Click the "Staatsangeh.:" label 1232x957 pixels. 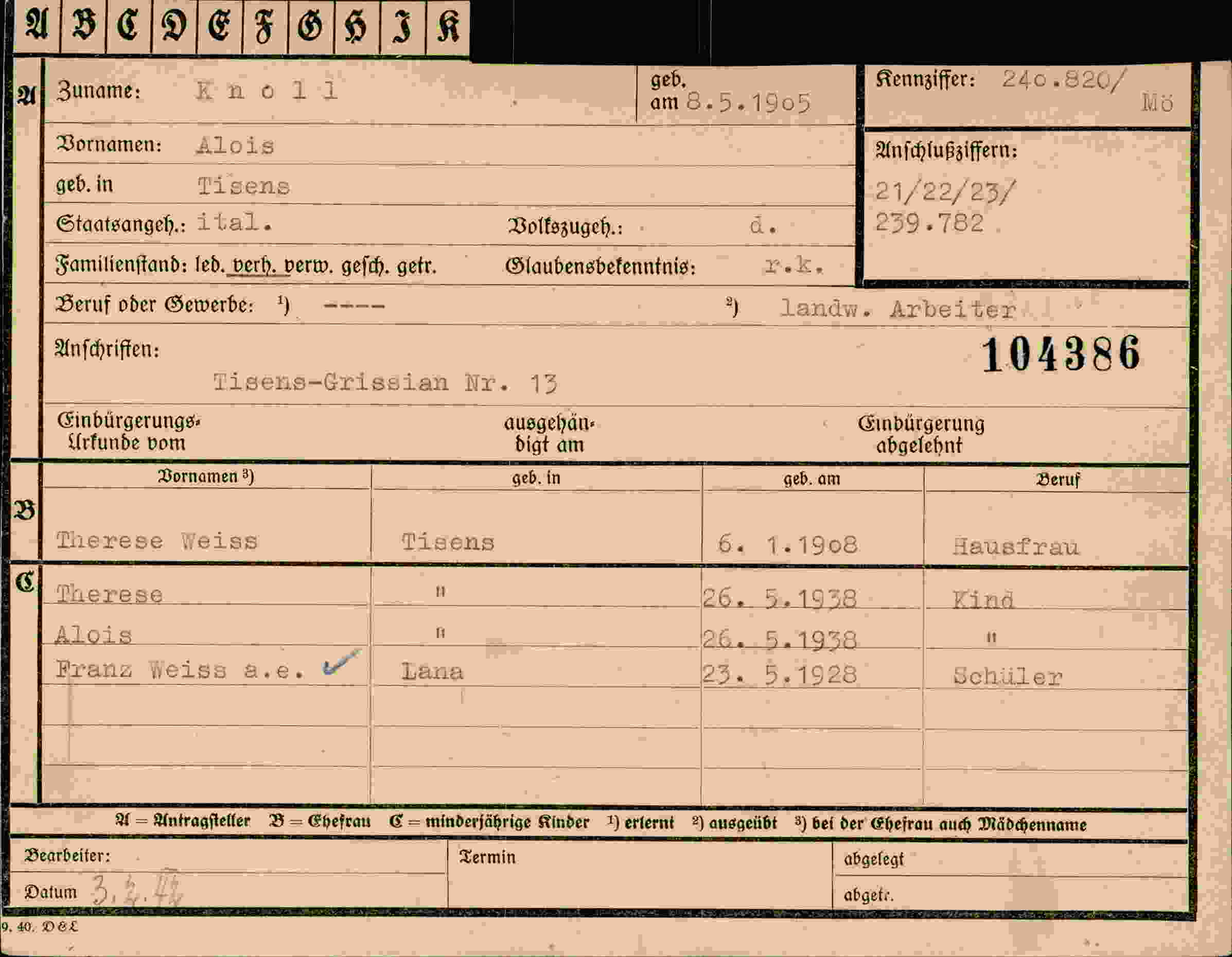pyautogui.click(x=121, y=224)
